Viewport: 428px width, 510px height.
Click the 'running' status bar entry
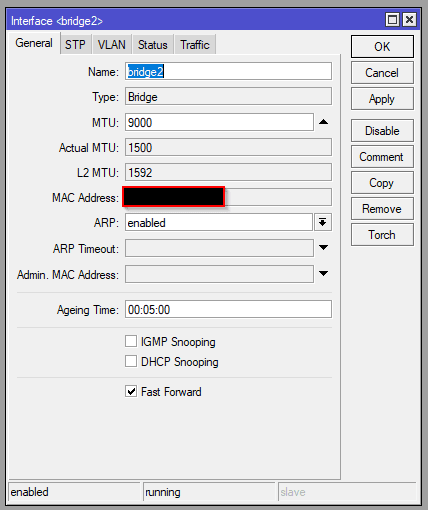click(x=209, y=492)
